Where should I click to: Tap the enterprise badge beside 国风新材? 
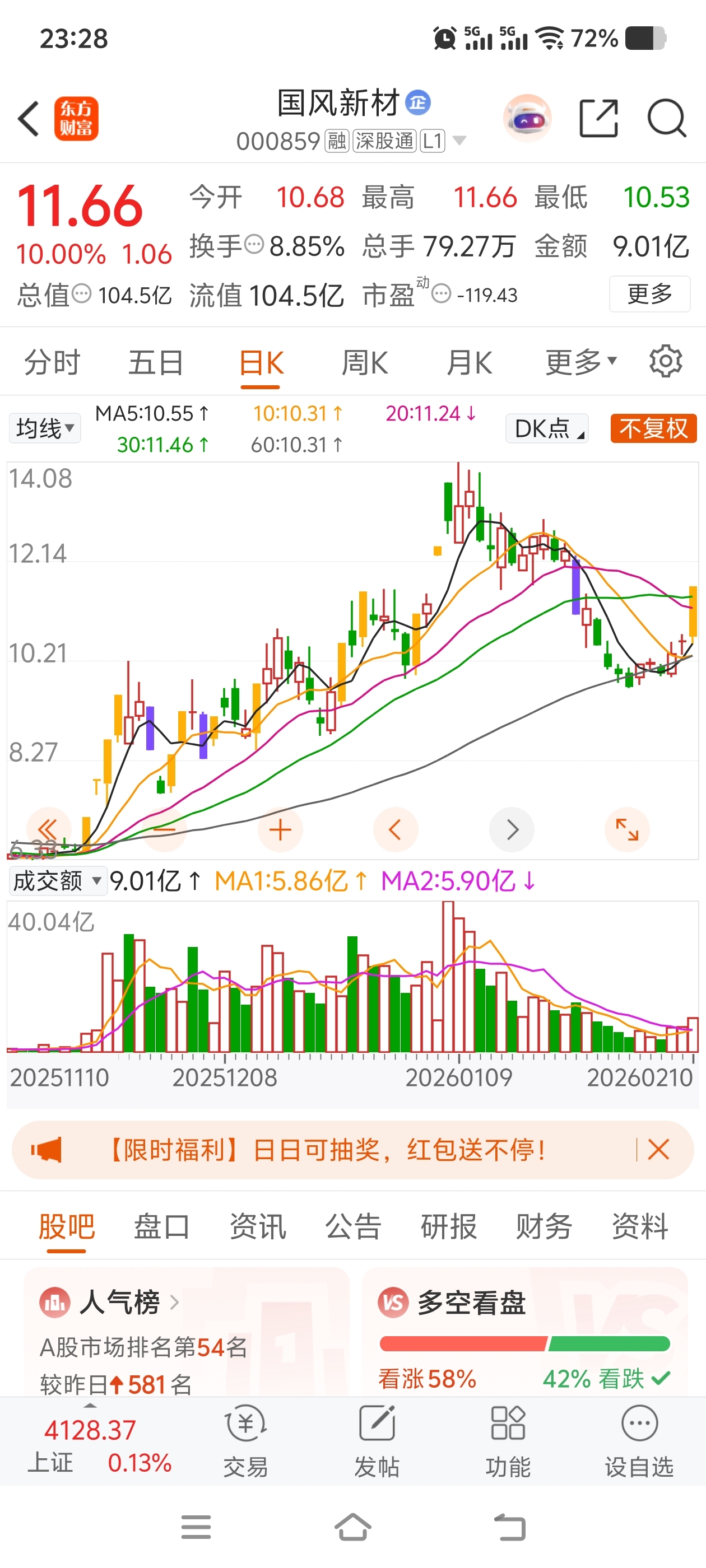[418, 102]
